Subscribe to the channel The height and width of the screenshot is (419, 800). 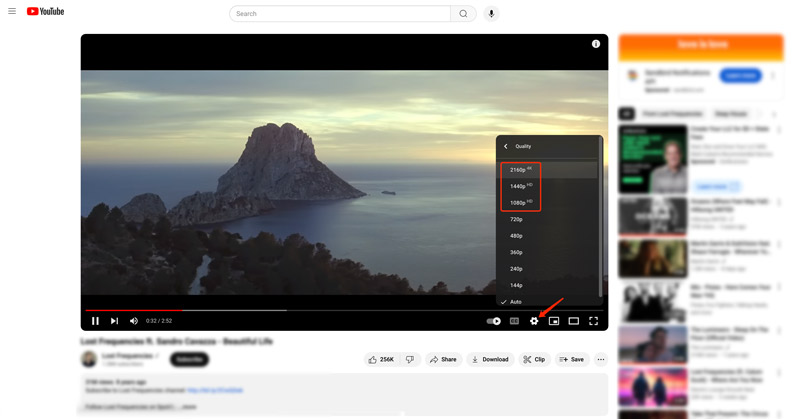(x=189, y=359)
